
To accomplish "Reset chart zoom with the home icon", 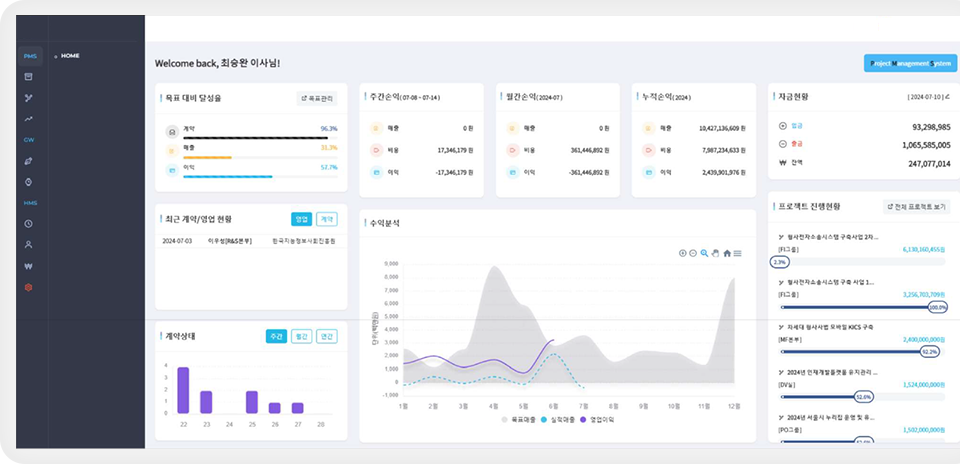I will (727, 253).
